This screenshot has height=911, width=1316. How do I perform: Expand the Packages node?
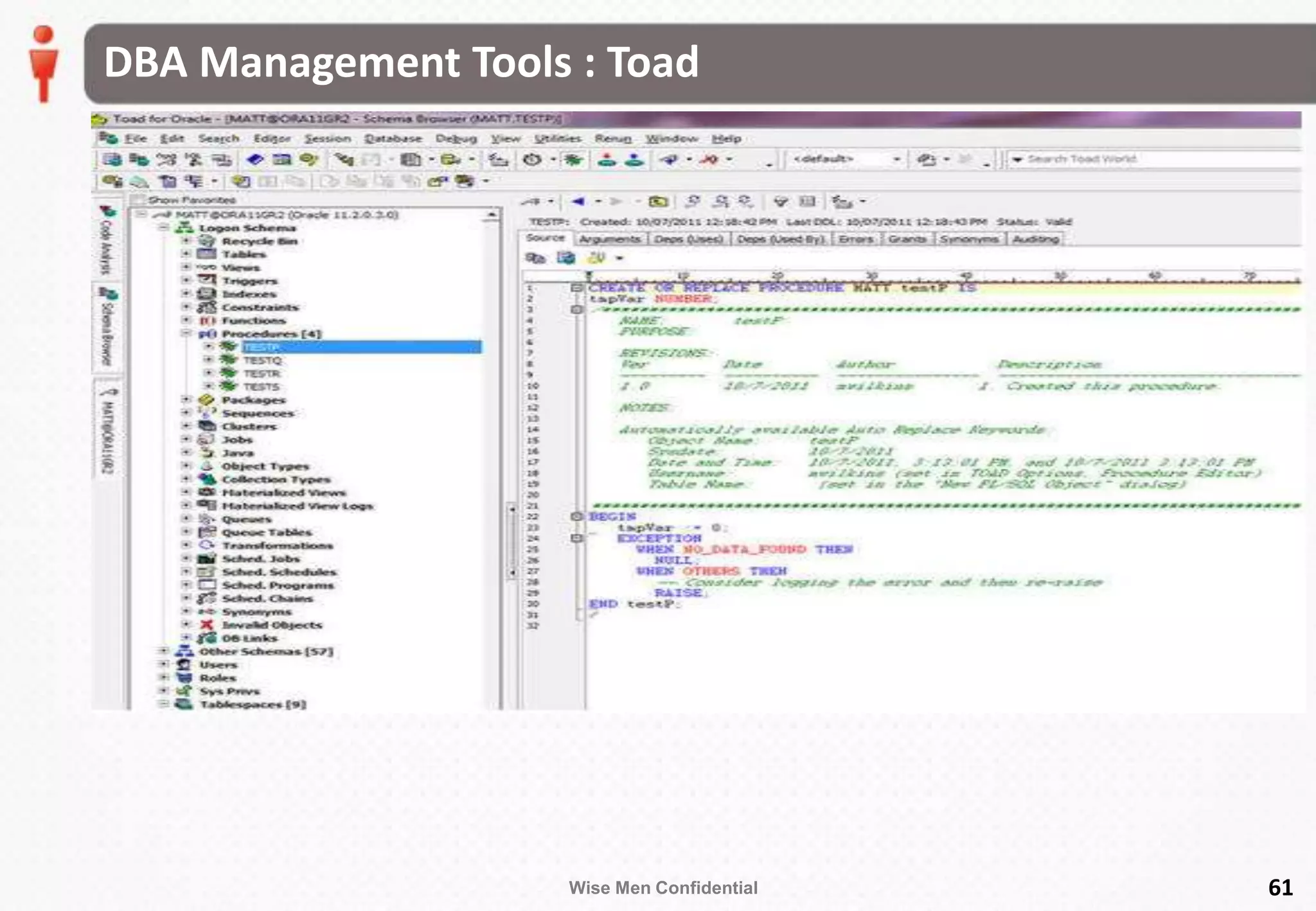pyautogui.click(x=186, y=400)
